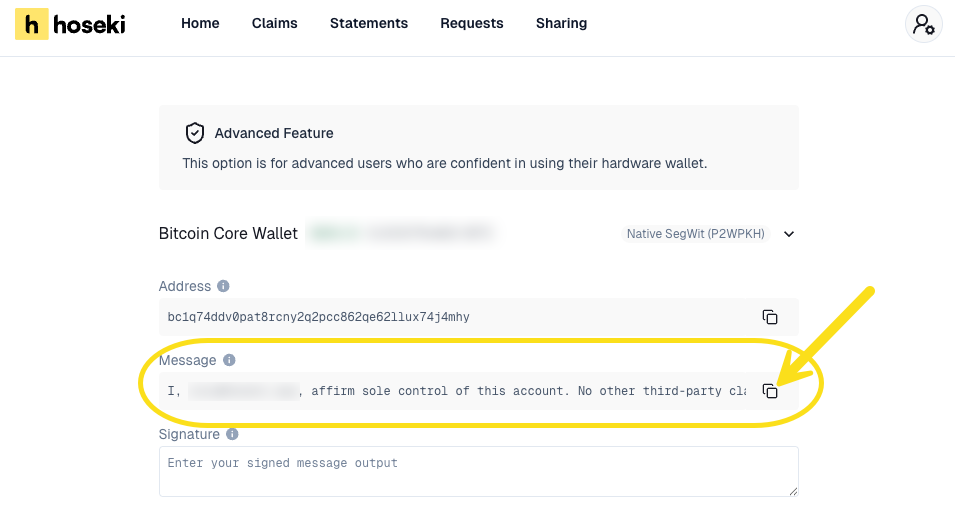Copy the Bitcoin address to clipboard

[770, 317]
